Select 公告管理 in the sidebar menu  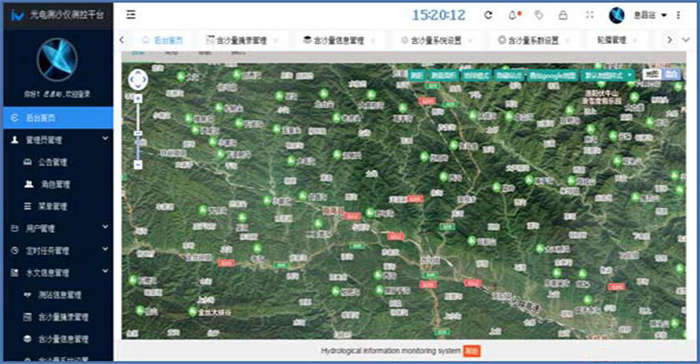[52, 162]
